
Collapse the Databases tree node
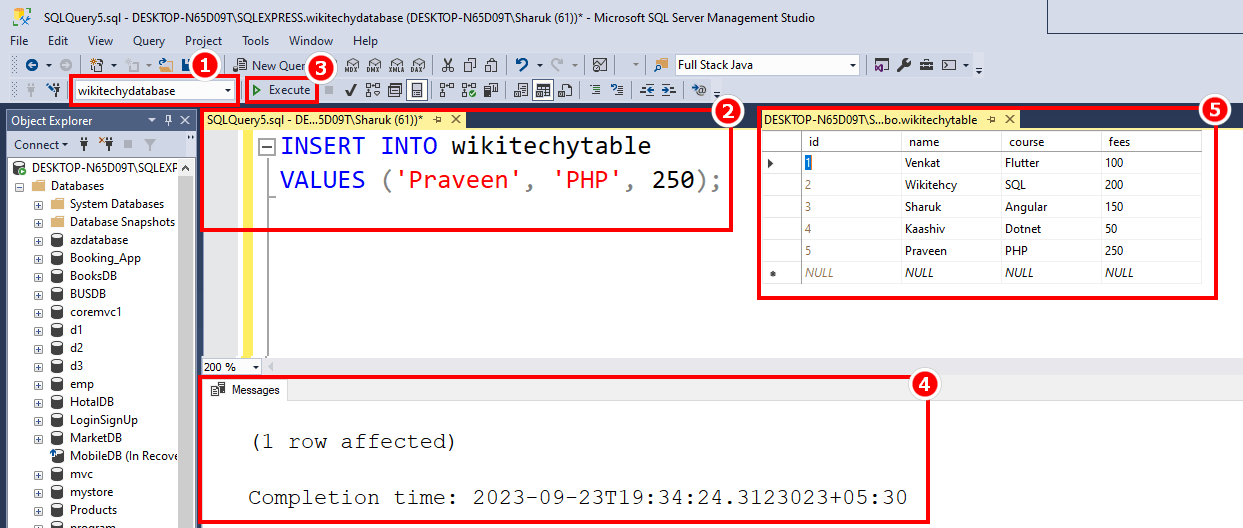tap(20, 186)
